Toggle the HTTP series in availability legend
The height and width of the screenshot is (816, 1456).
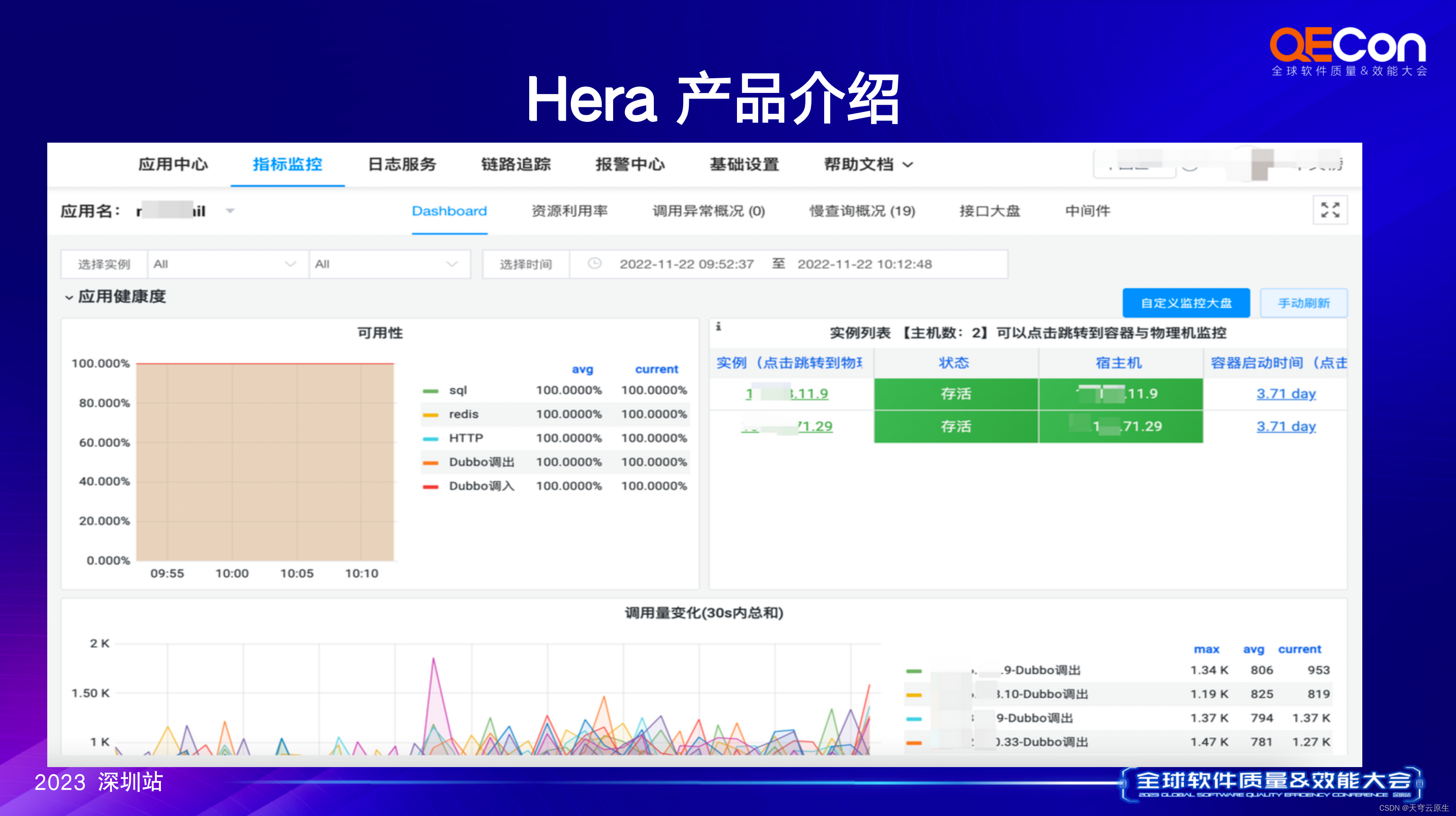tap(465, 438)
